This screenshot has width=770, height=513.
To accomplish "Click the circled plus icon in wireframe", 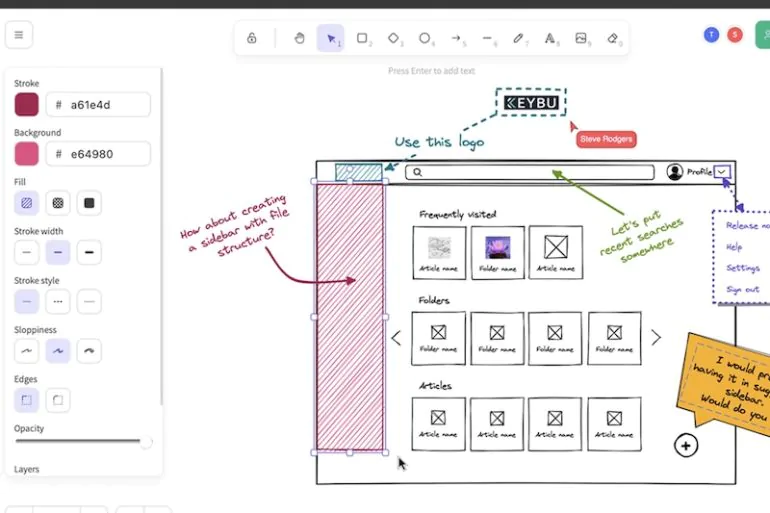I will (x=686, y=446).
